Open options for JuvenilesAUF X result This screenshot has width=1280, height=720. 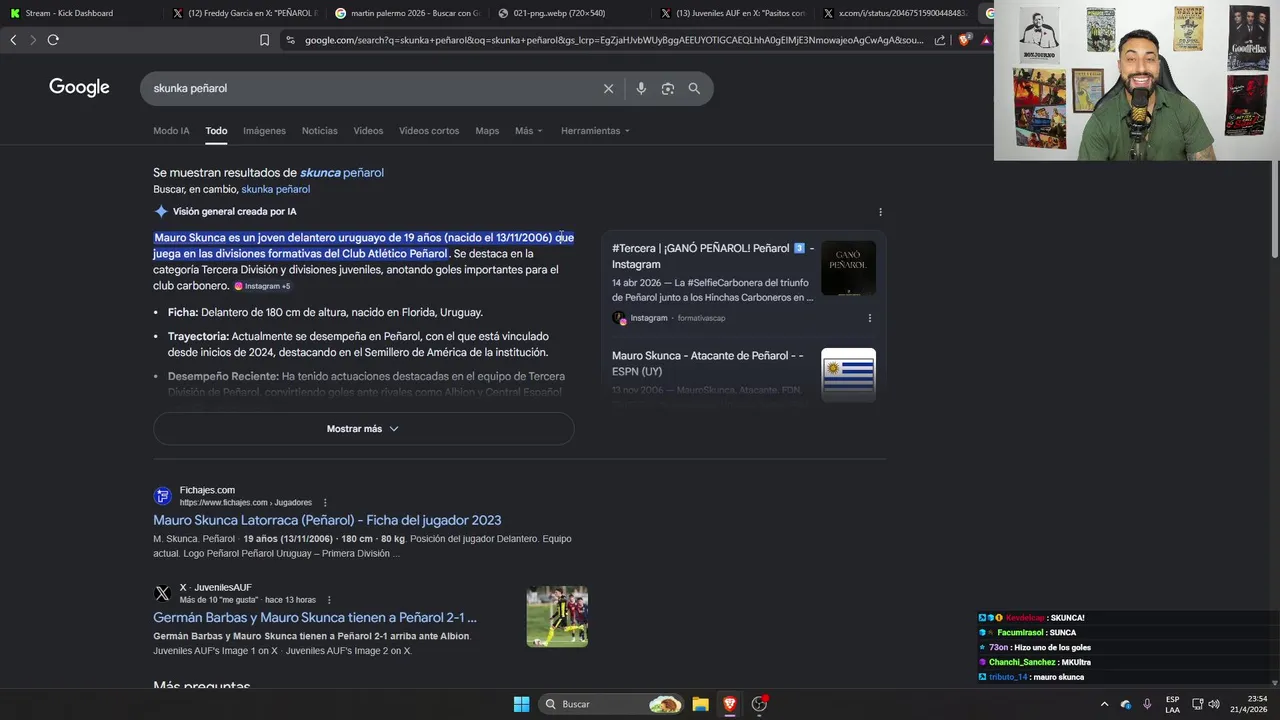click(x=329, y=600)
